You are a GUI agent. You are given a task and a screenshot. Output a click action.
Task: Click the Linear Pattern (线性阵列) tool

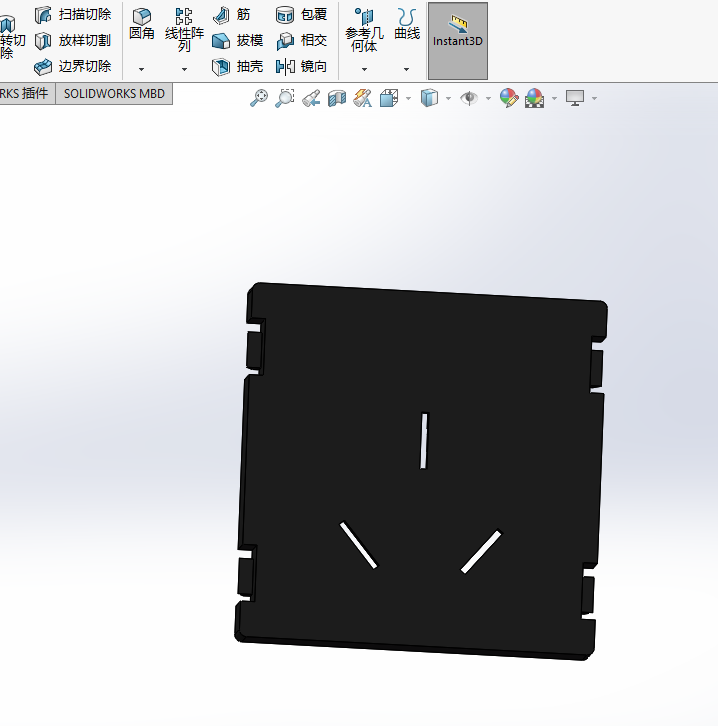[x=184, y=30]
